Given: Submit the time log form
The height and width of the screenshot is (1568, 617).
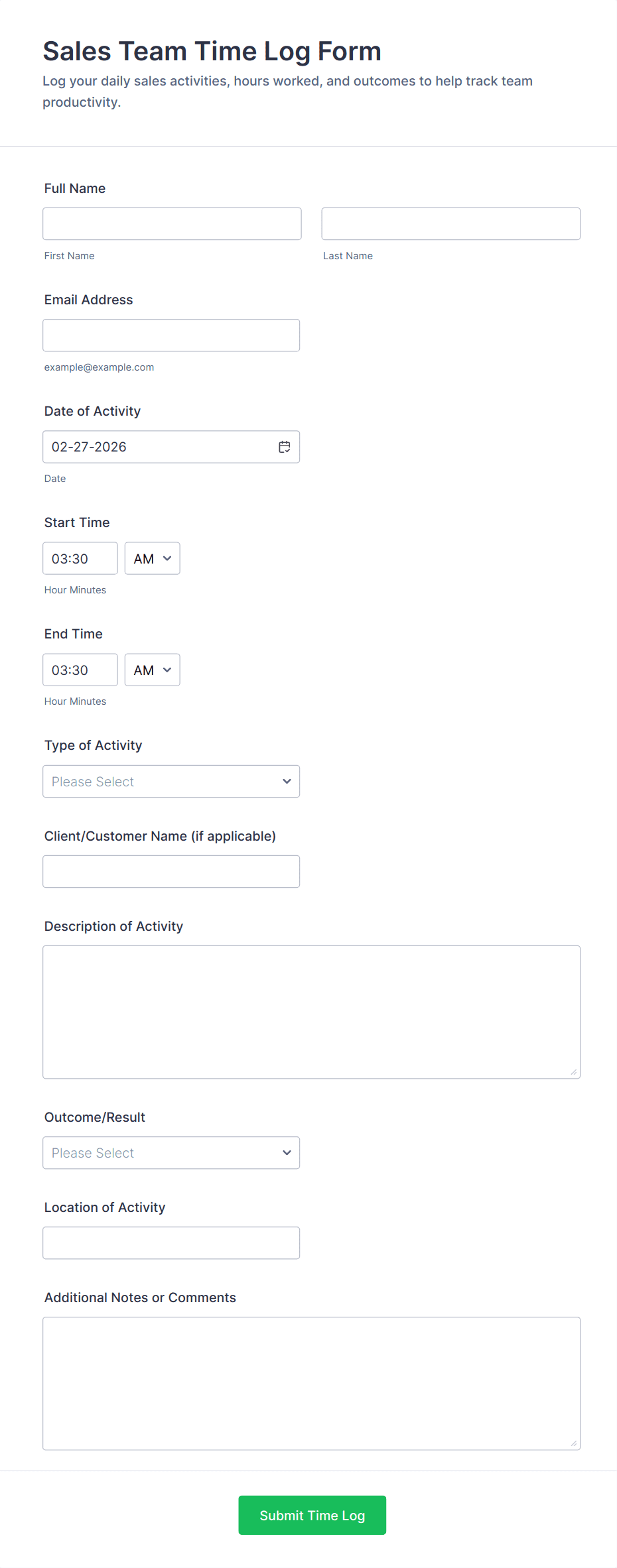Looking at the screenshot, I should click(x=312, y=1515).
